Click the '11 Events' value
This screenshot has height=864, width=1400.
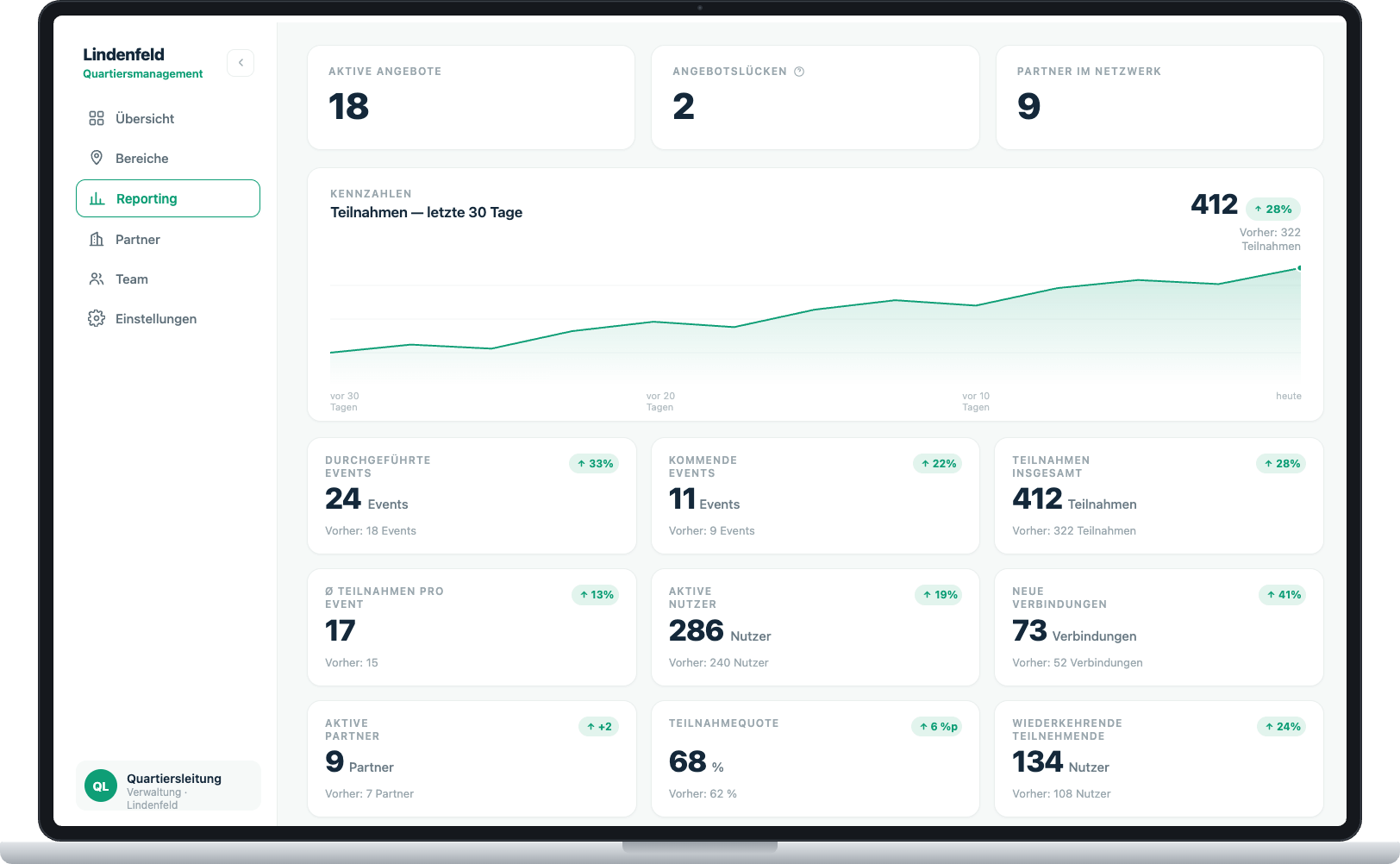704,499
